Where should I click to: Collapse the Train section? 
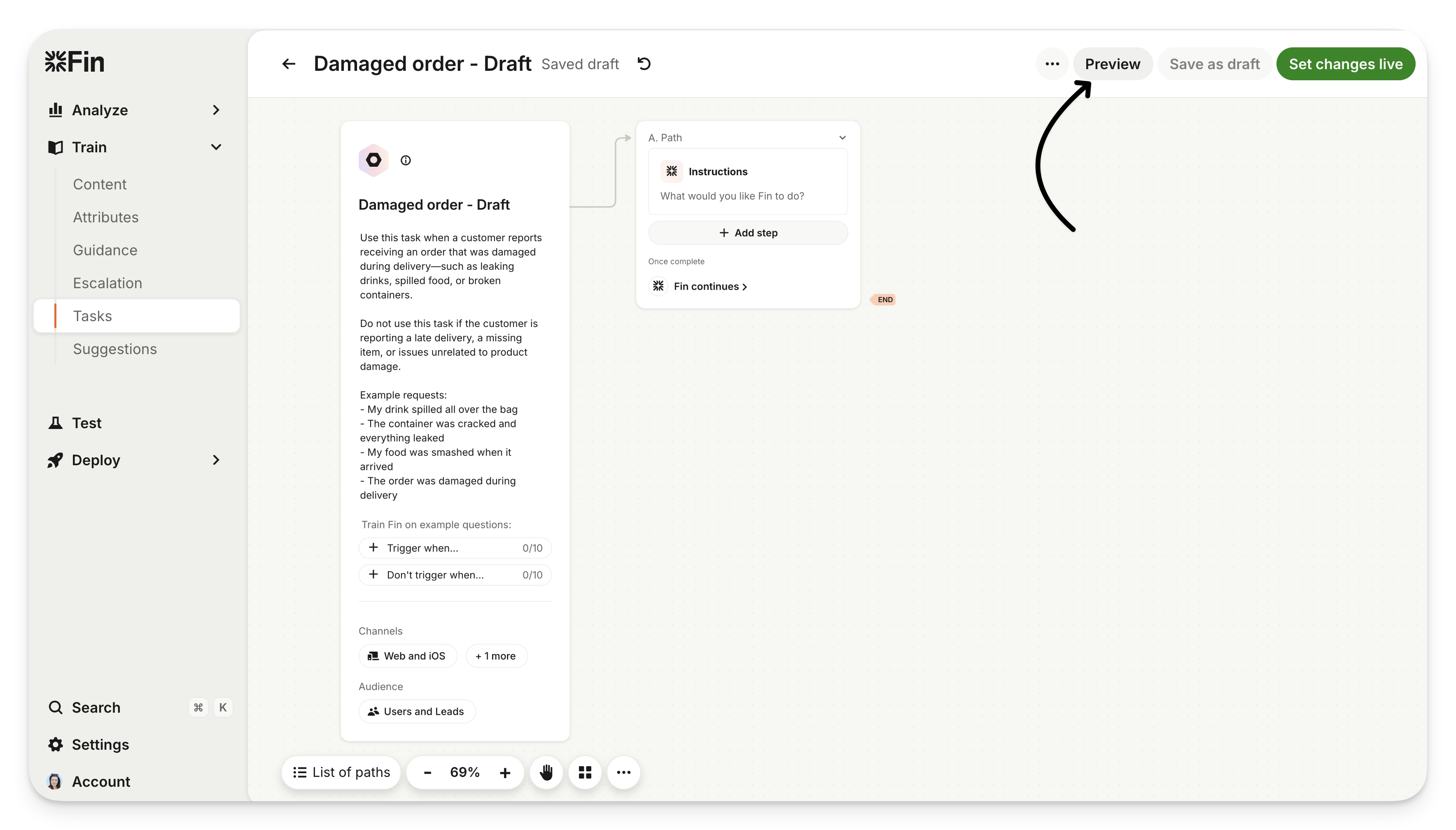coord(215,147)
